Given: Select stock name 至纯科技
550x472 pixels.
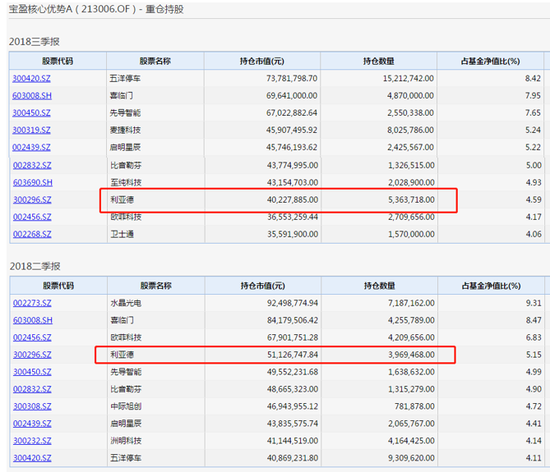Looking at the screenshot, I should 126,182.
